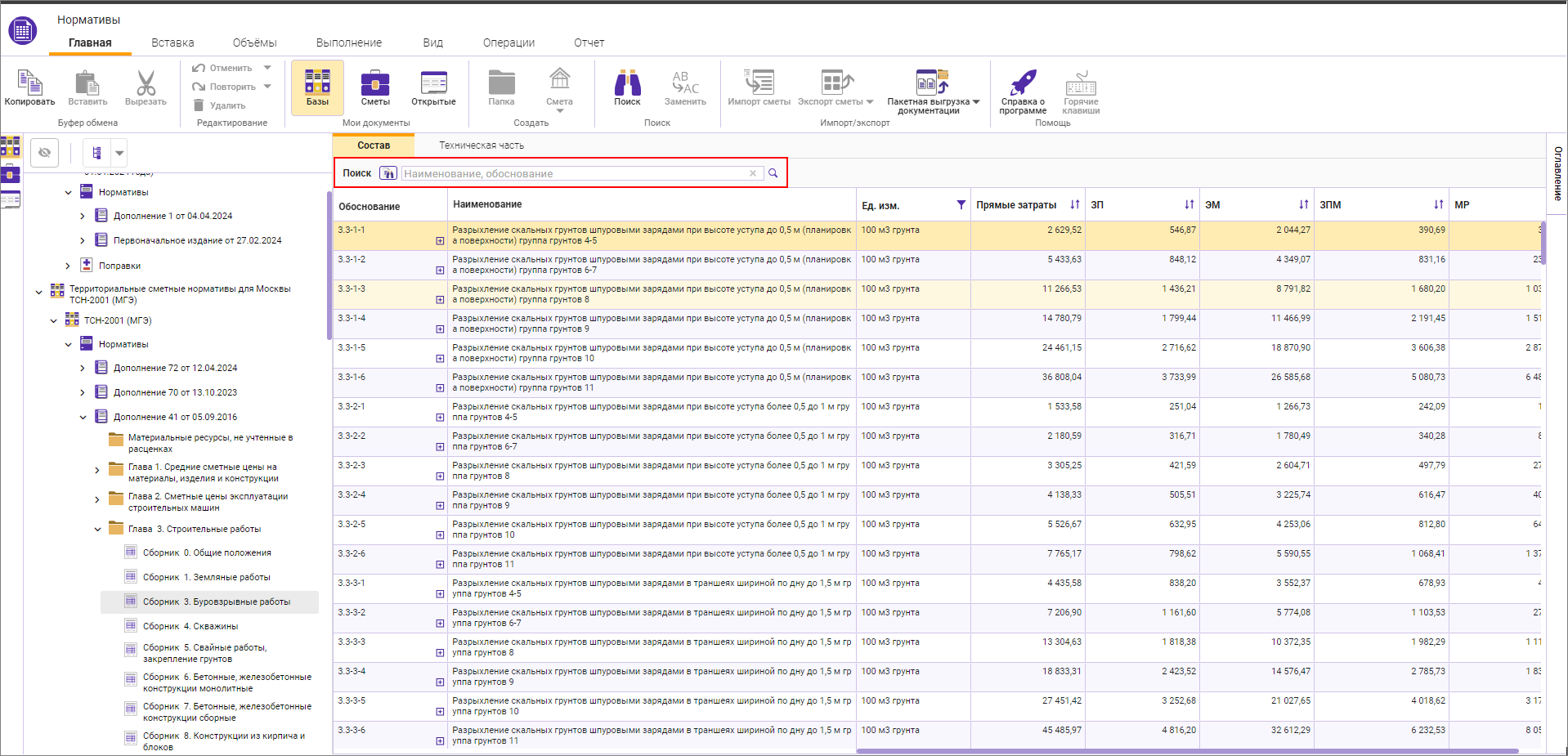The height and width of the screenshot is (756, 1568).
Task: Open Оглавление side panel
Action: click(x=1557, y=174)
